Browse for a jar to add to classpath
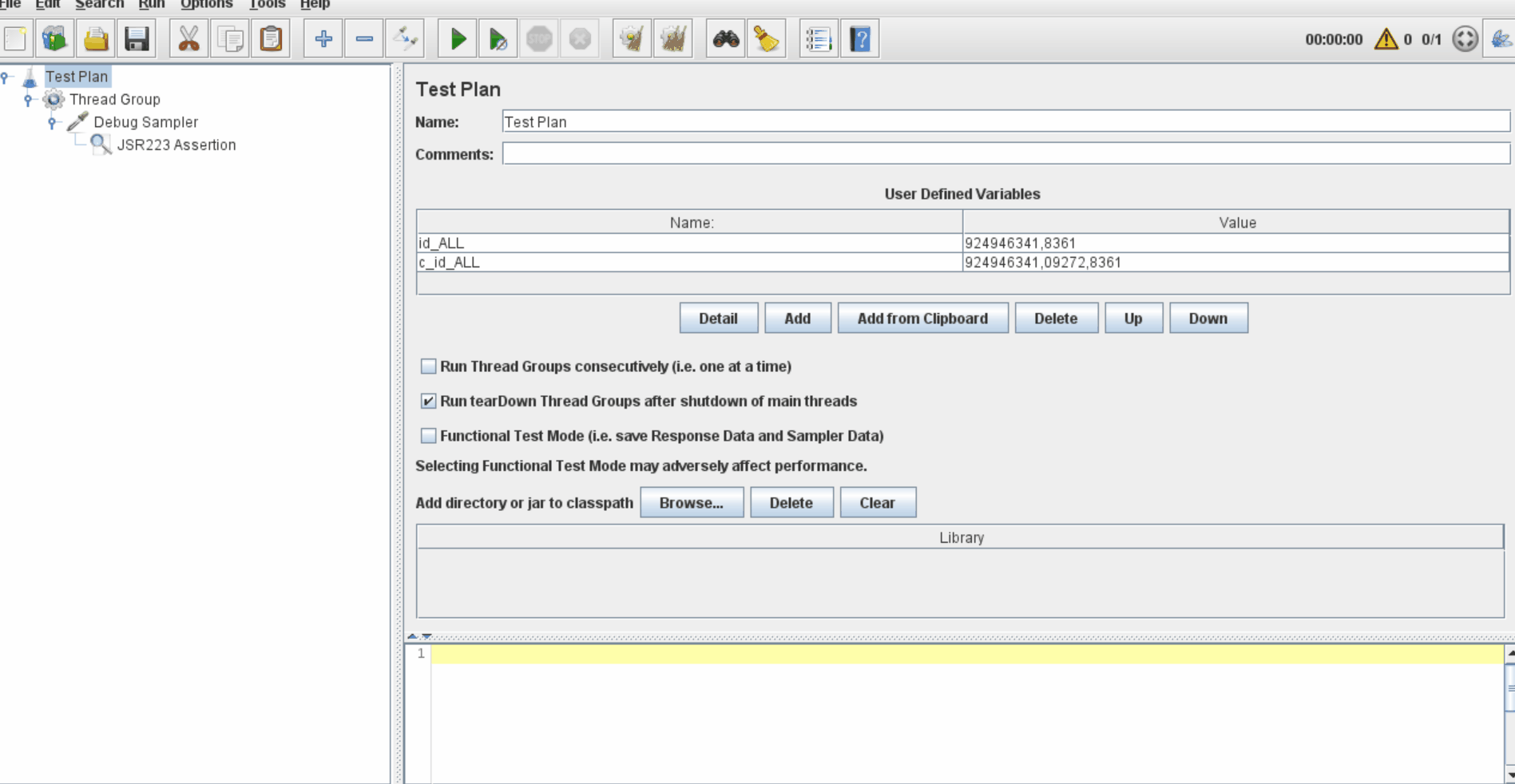The image size is (1515, 784). [692, 502]
